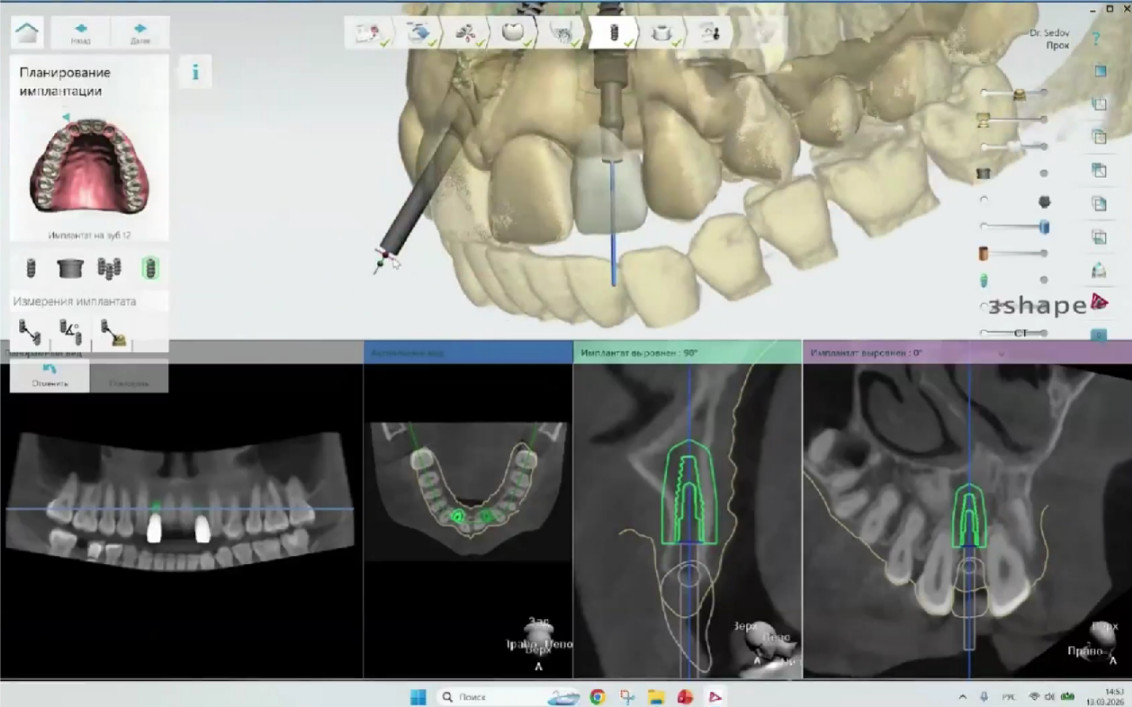1132x707 pixels.
Task: Click the highlighted green implant icon
Action: 149,268
